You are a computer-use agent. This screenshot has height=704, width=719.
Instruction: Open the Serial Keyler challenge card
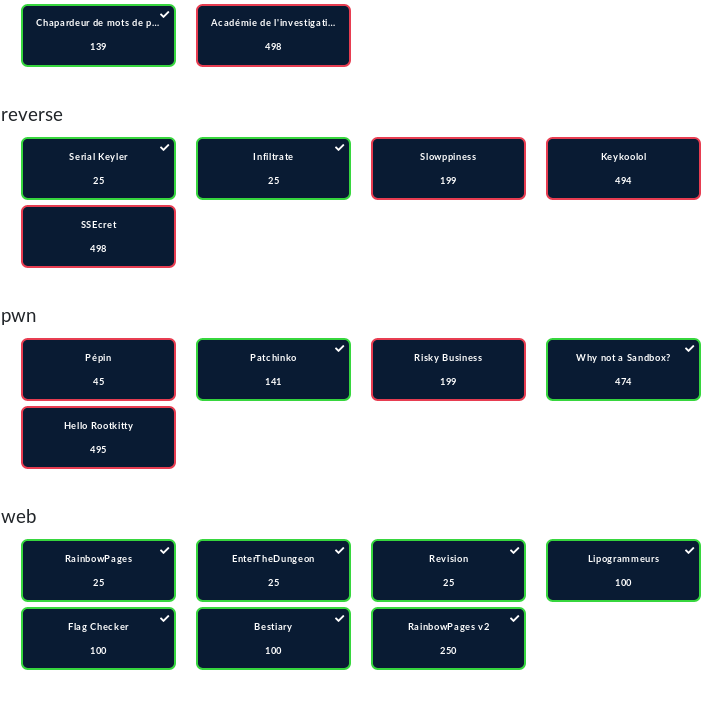[98, 168]
